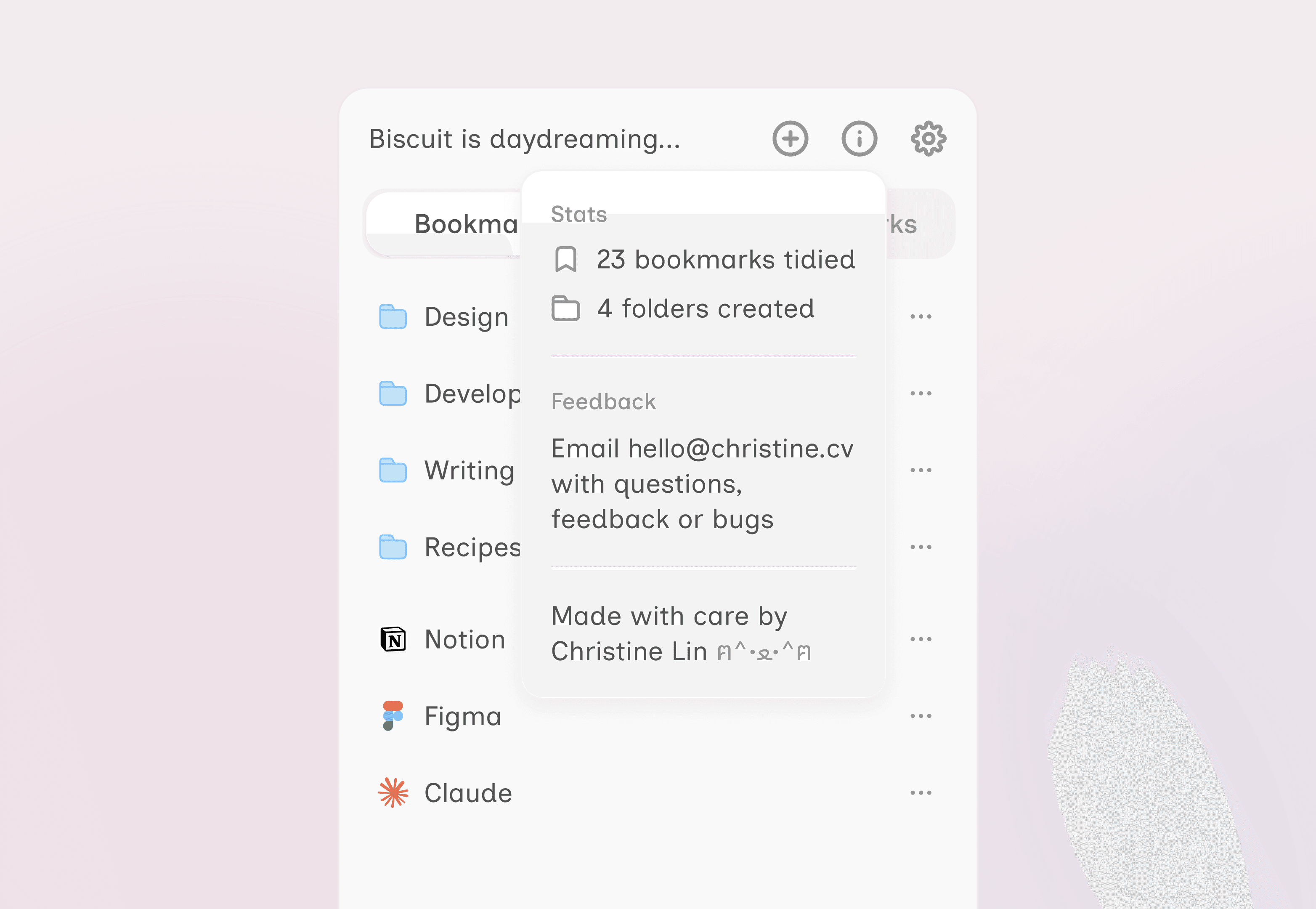Screen dimensions: 1316x909
Task: Open the Claude bookmark
Action: pos(468,793)
